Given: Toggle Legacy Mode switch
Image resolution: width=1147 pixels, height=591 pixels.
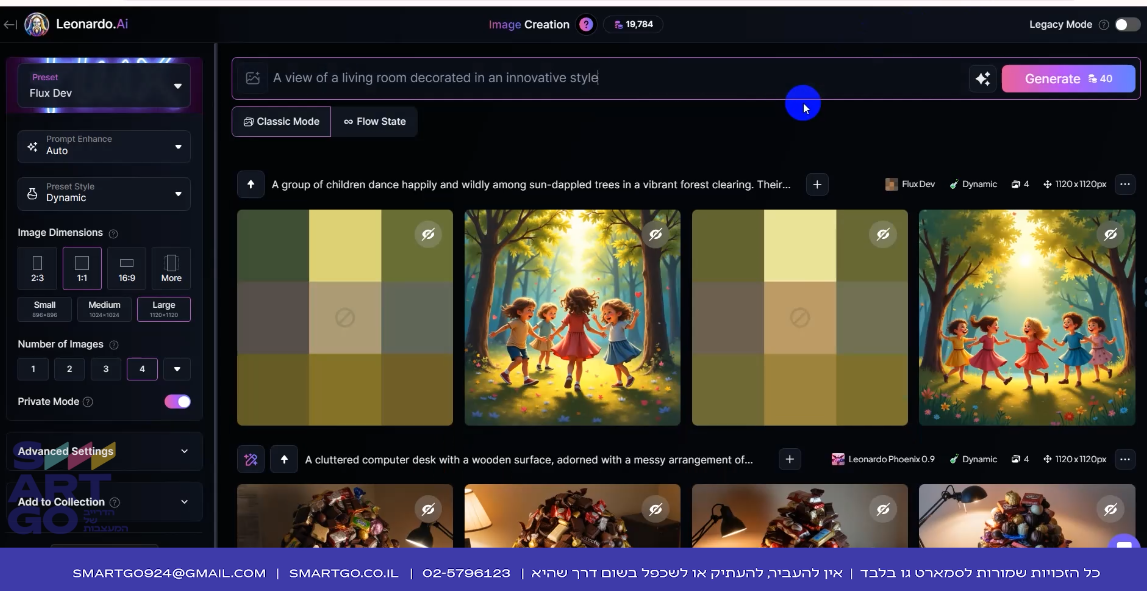Looking at the screenshot, I should point(1127,24).
